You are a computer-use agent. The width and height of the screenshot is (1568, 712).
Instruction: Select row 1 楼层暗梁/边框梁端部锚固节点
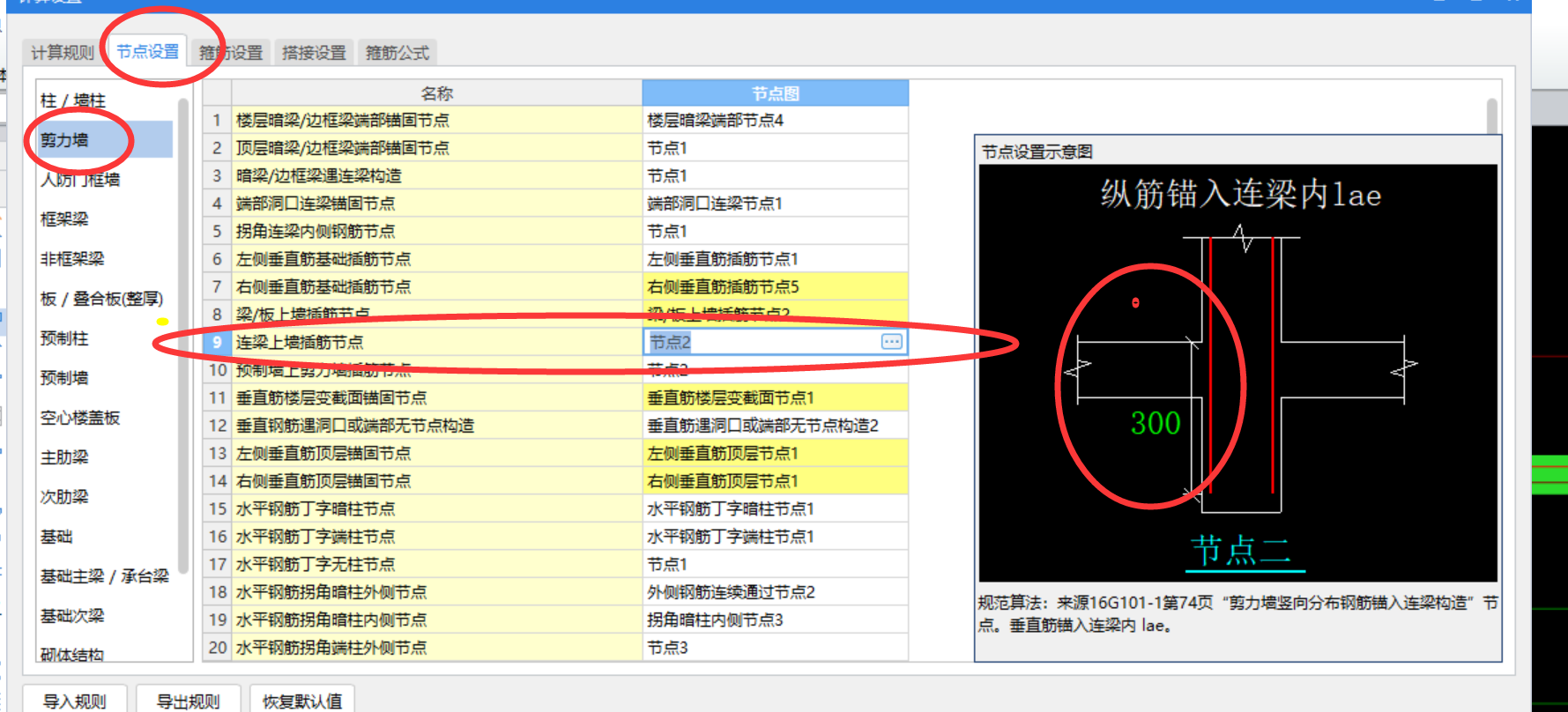(x=437, y=120)
